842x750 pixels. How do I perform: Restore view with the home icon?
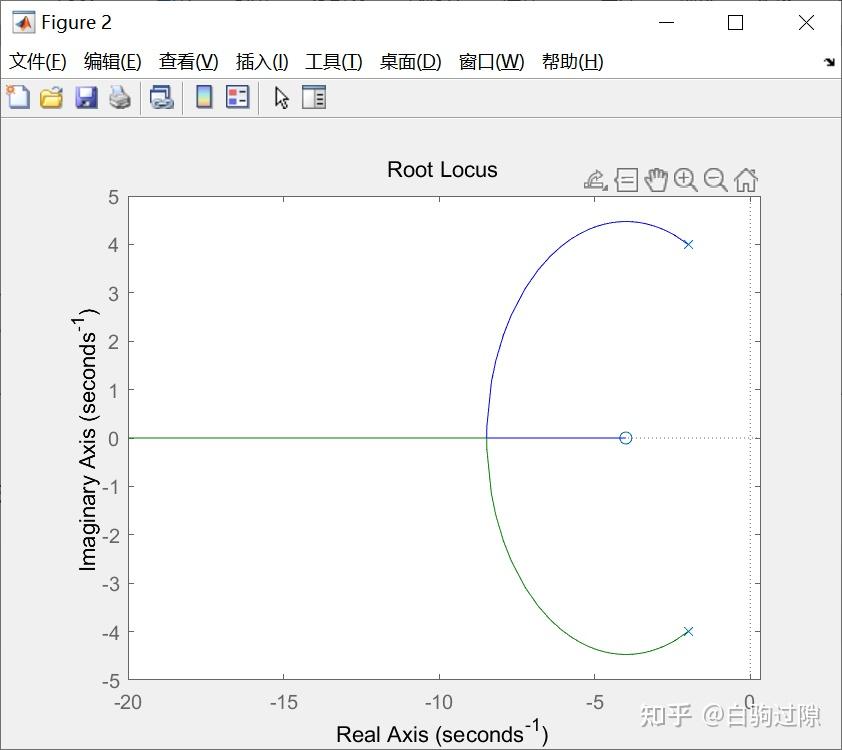click(746, 180)
